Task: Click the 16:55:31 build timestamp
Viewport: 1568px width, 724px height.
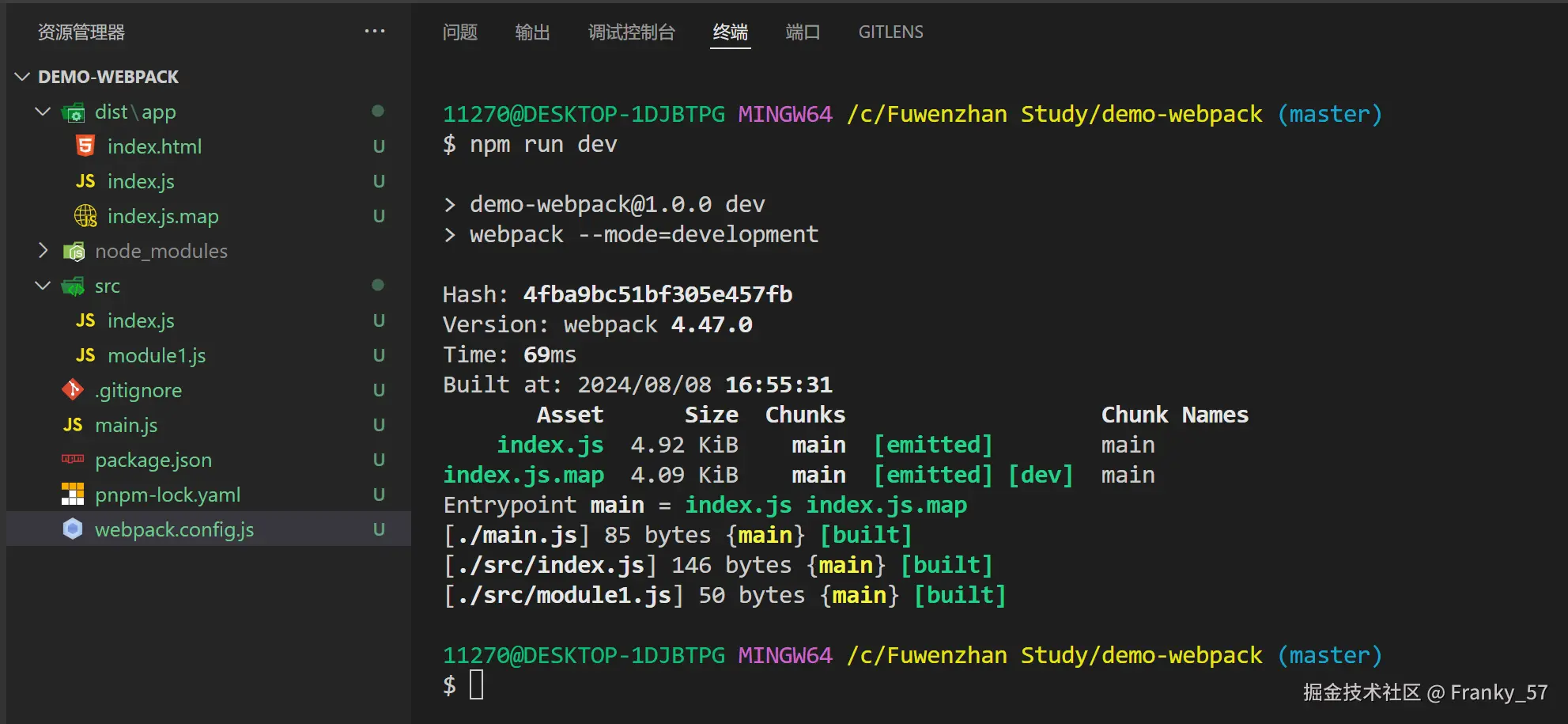Action: [779, 385]
